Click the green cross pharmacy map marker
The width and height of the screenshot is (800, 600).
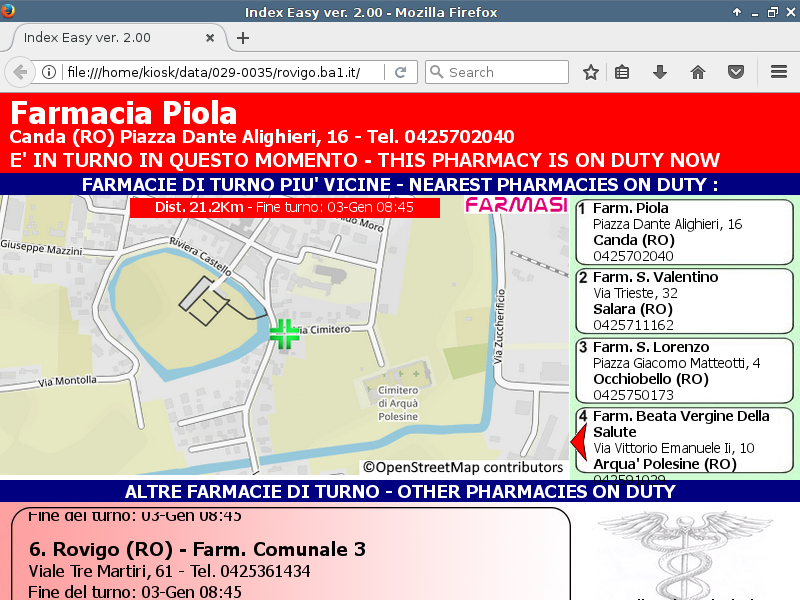click(285, 334)
